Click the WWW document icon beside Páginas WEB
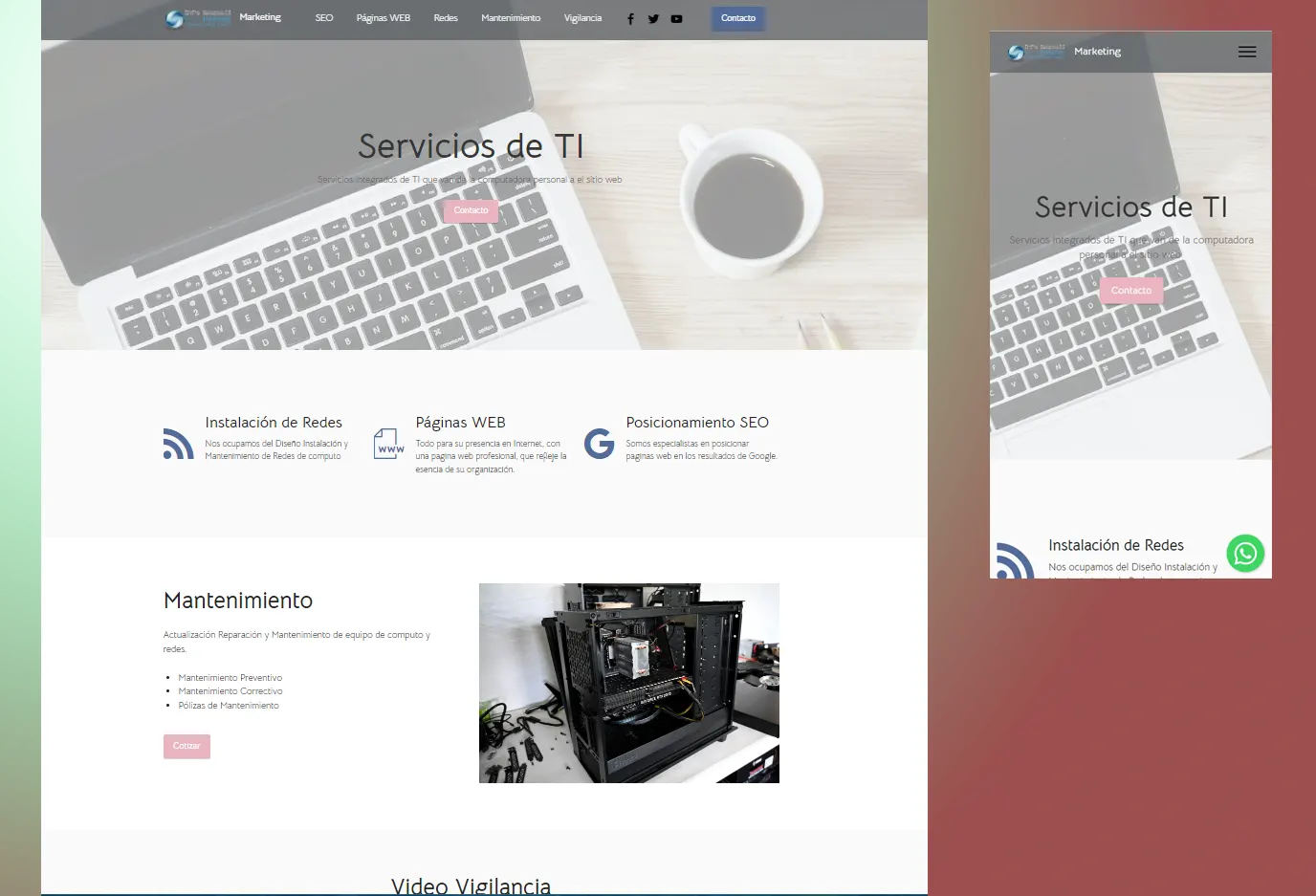Screen dimensions: 1316x896 (388, 443)
